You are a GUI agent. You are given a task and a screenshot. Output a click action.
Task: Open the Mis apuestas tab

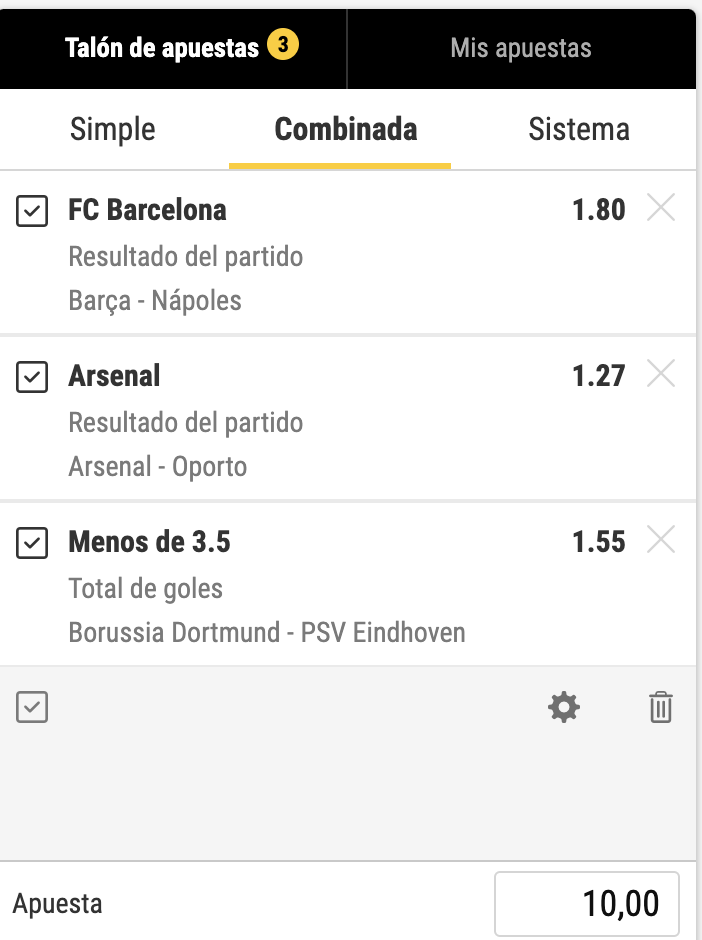click(521, 49)
